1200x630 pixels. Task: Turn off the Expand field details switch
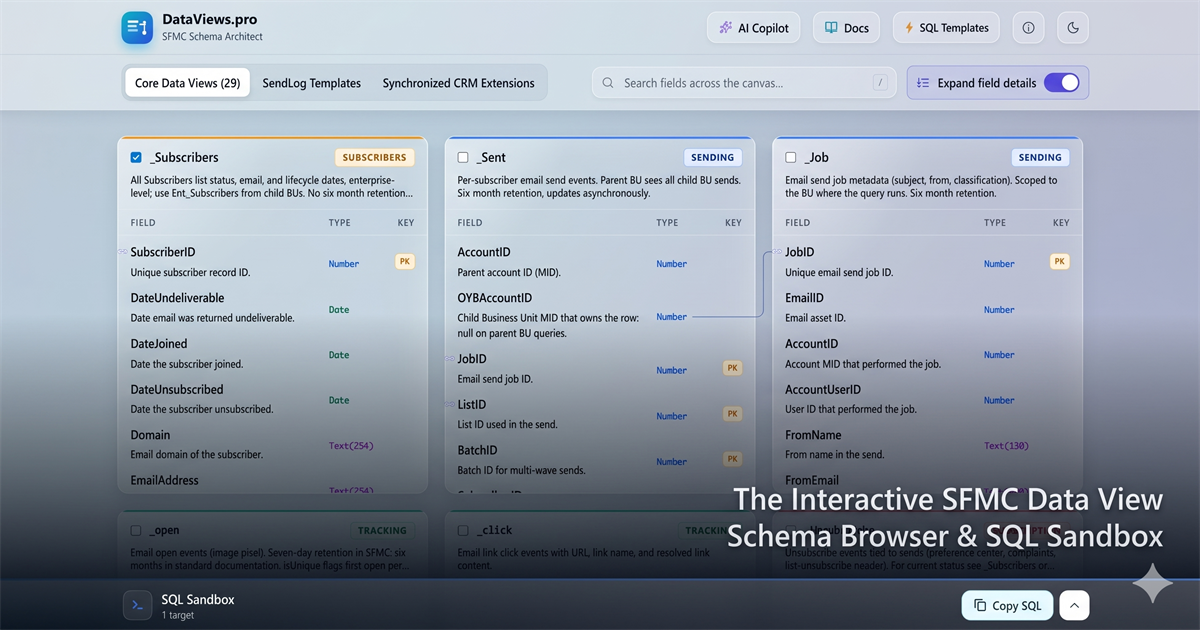point(1062,83)
